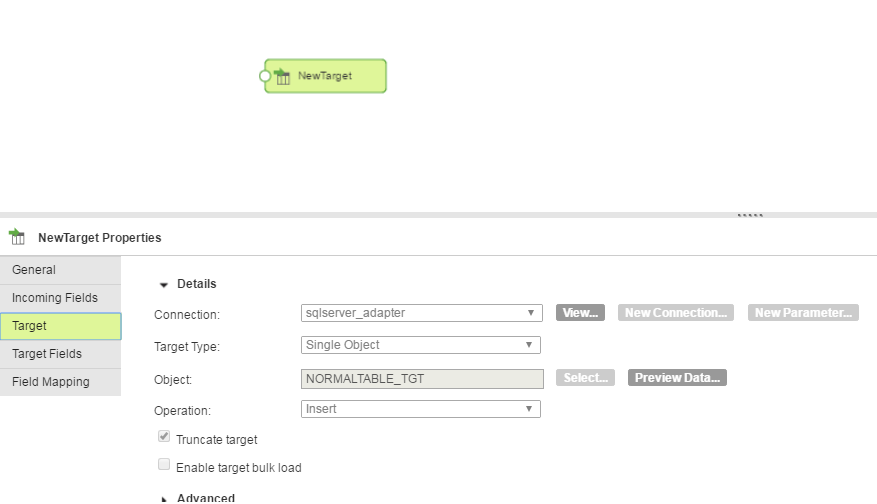This screenshot has width=877, height=504.
Task: Click the Object: label
Action: (173, 380)
